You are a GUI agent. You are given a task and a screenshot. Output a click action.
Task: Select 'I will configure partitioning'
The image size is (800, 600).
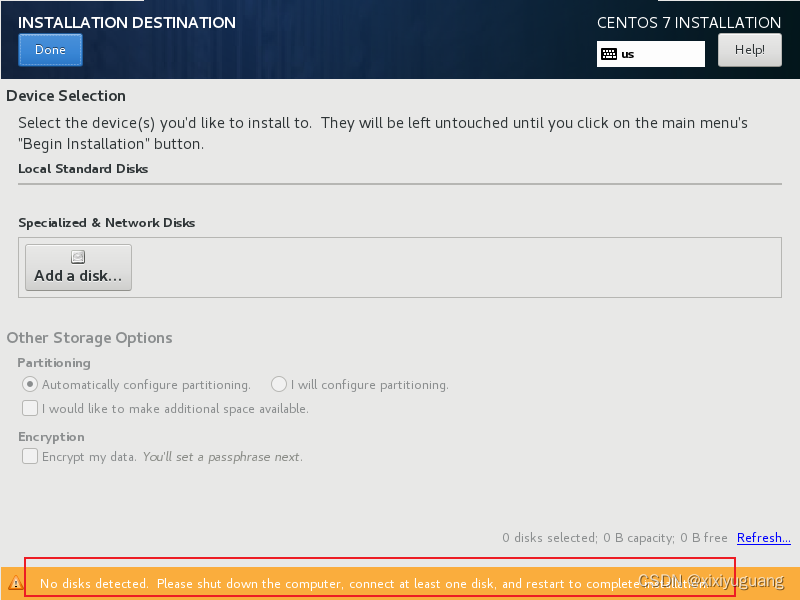pos(278,384)
